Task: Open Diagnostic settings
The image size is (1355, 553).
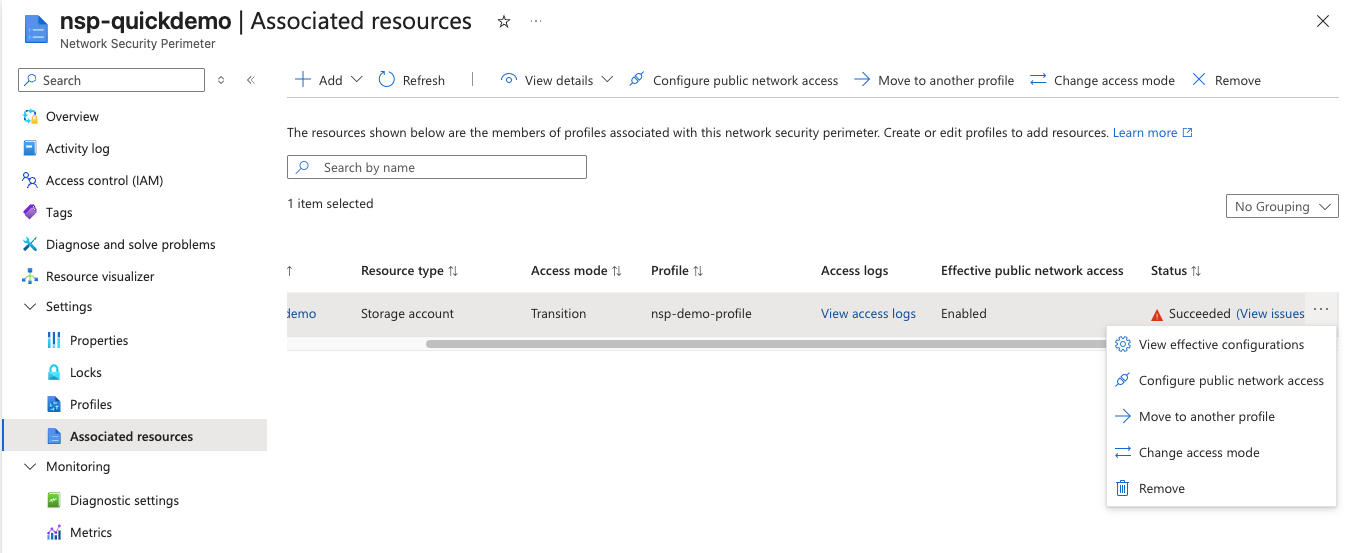Action: (x=124, y=500)
